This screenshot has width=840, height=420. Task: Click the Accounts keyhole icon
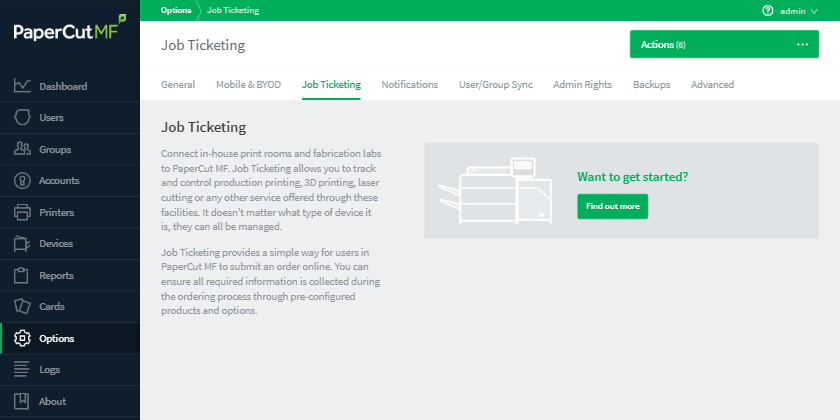pyautogui.click(x=22, y=181)
